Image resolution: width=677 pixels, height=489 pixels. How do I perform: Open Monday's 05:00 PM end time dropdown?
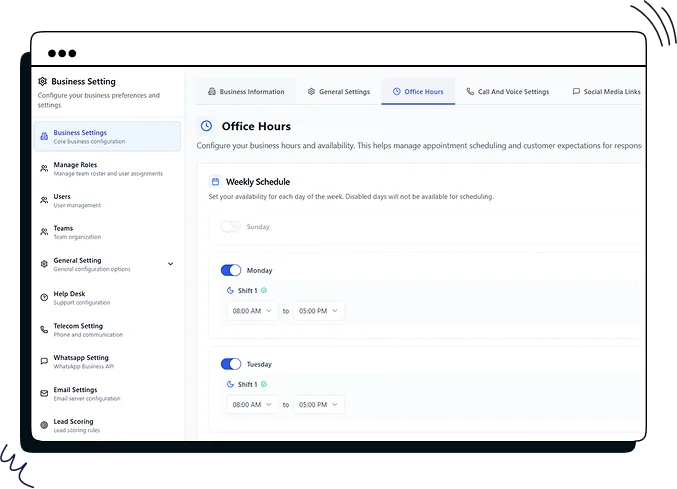[x=319, y=311]
